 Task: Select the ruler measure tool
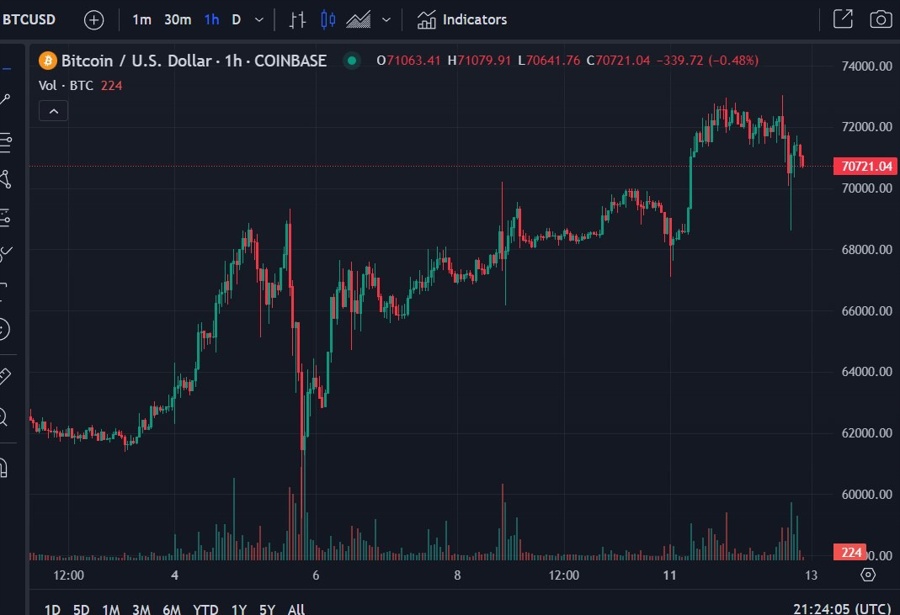click(x=4, y=376)
